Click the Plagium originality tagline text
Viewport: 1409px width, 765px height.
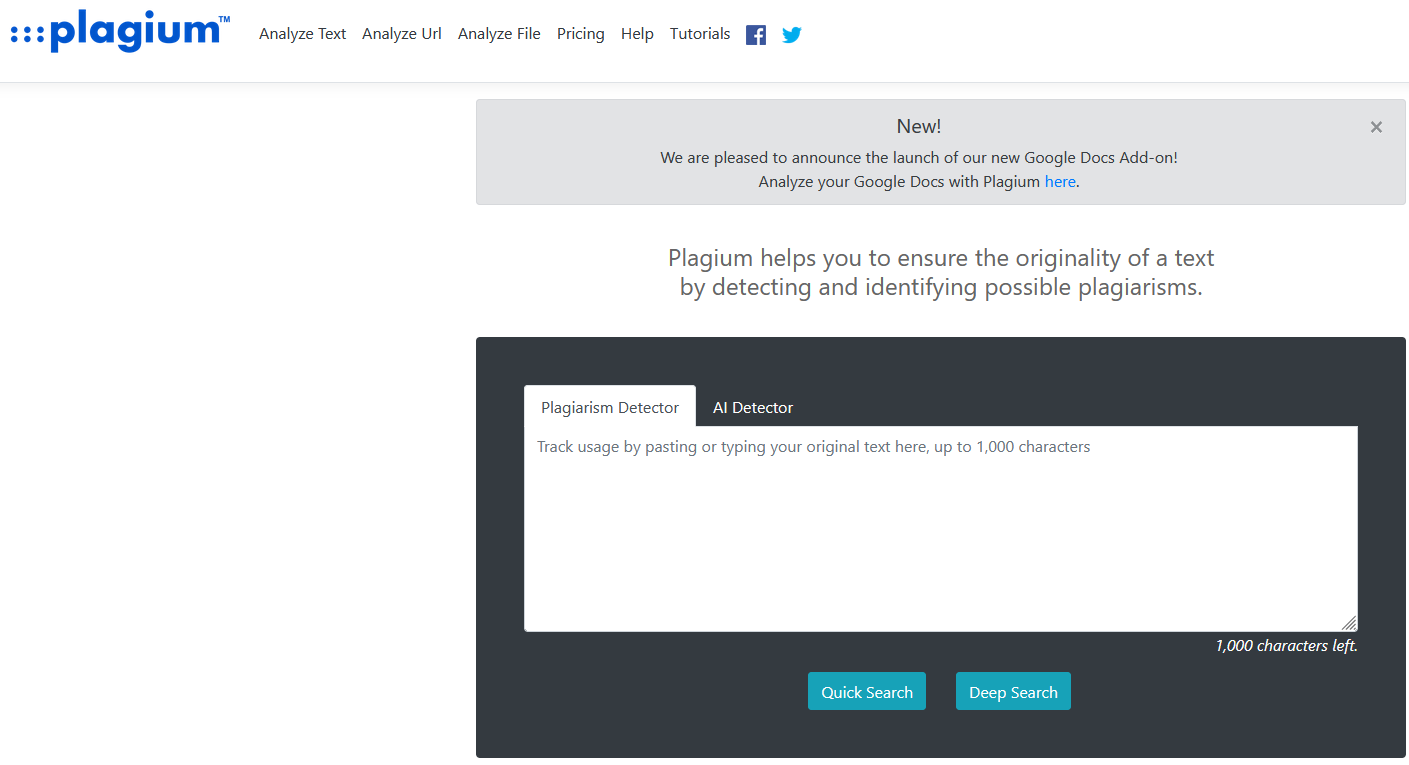[941, 273]
